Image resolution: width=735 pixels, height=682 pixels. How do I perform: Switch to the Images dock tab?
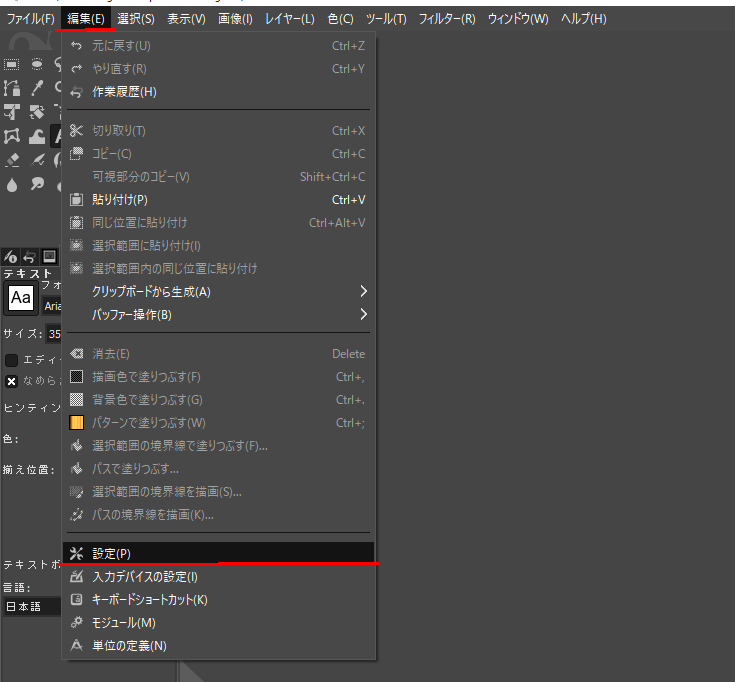pyautogui.click(x=49, y=256)
